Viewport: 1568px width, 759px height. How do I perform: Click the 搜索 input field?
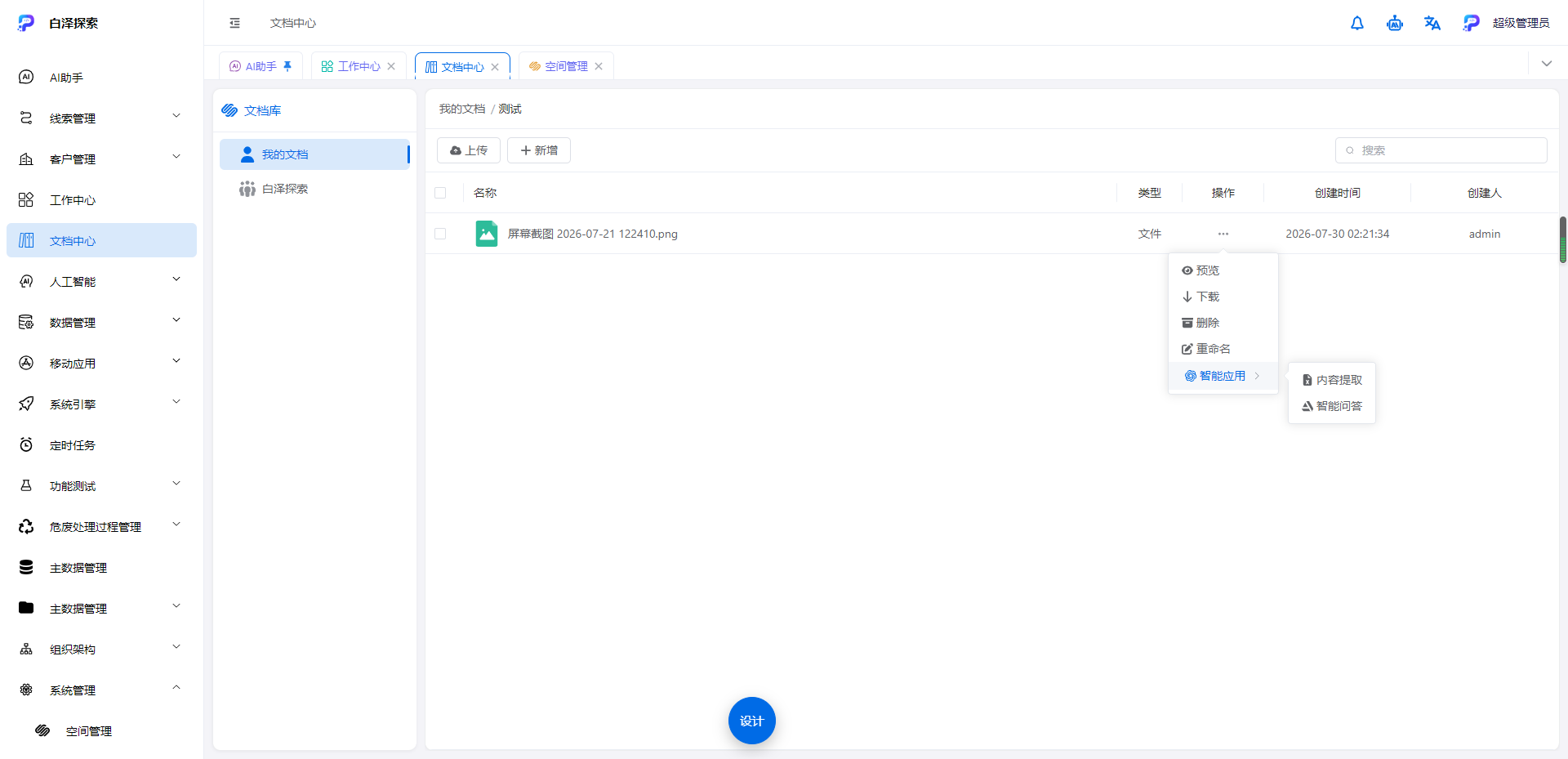1441,150
